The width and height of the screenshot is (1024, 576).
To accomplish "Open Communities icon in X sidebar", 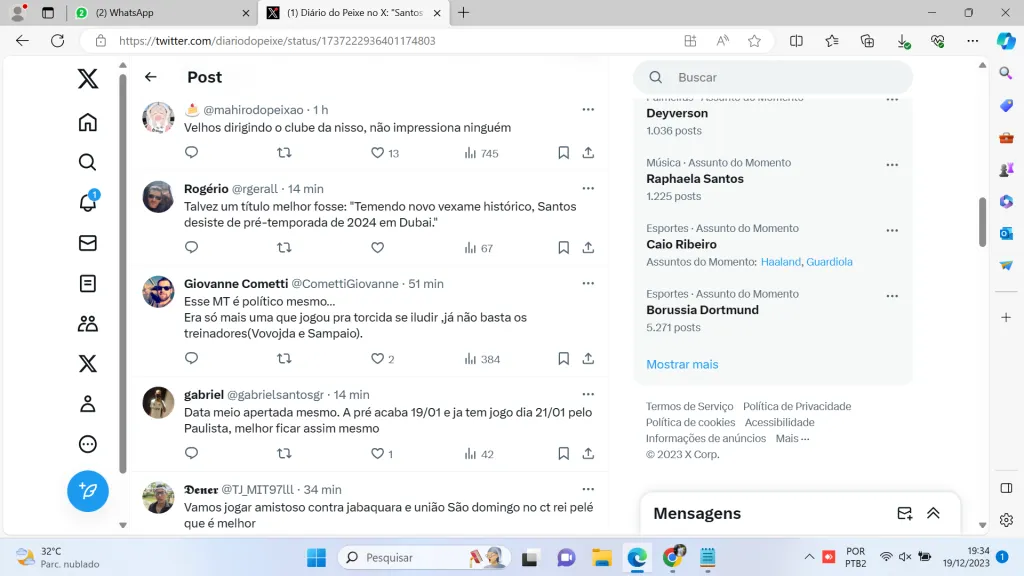I will click(88, 323).
